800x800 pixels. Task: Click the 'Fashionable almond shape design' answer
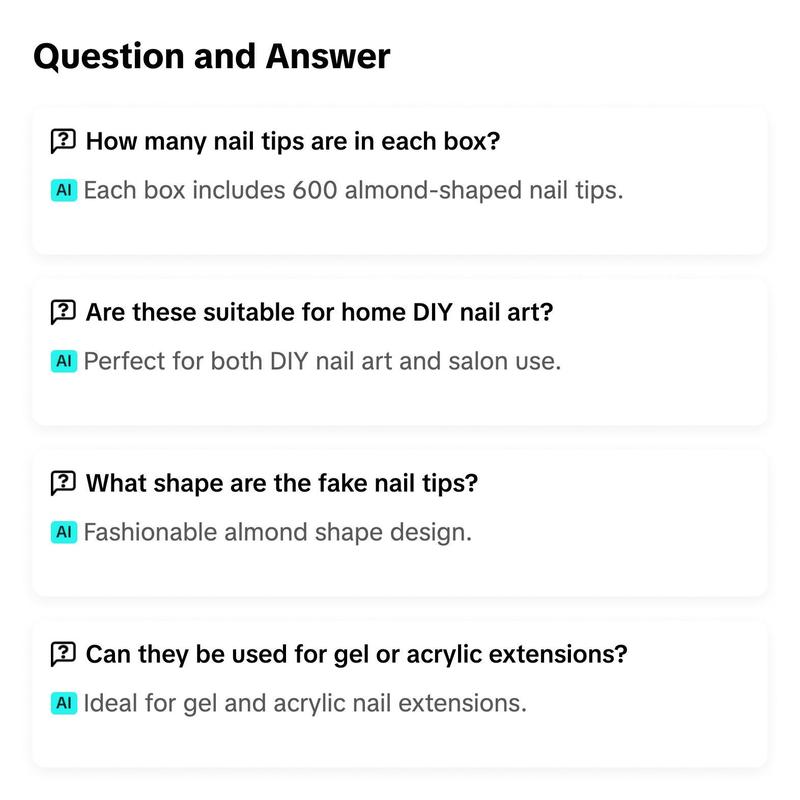(277, 532)
